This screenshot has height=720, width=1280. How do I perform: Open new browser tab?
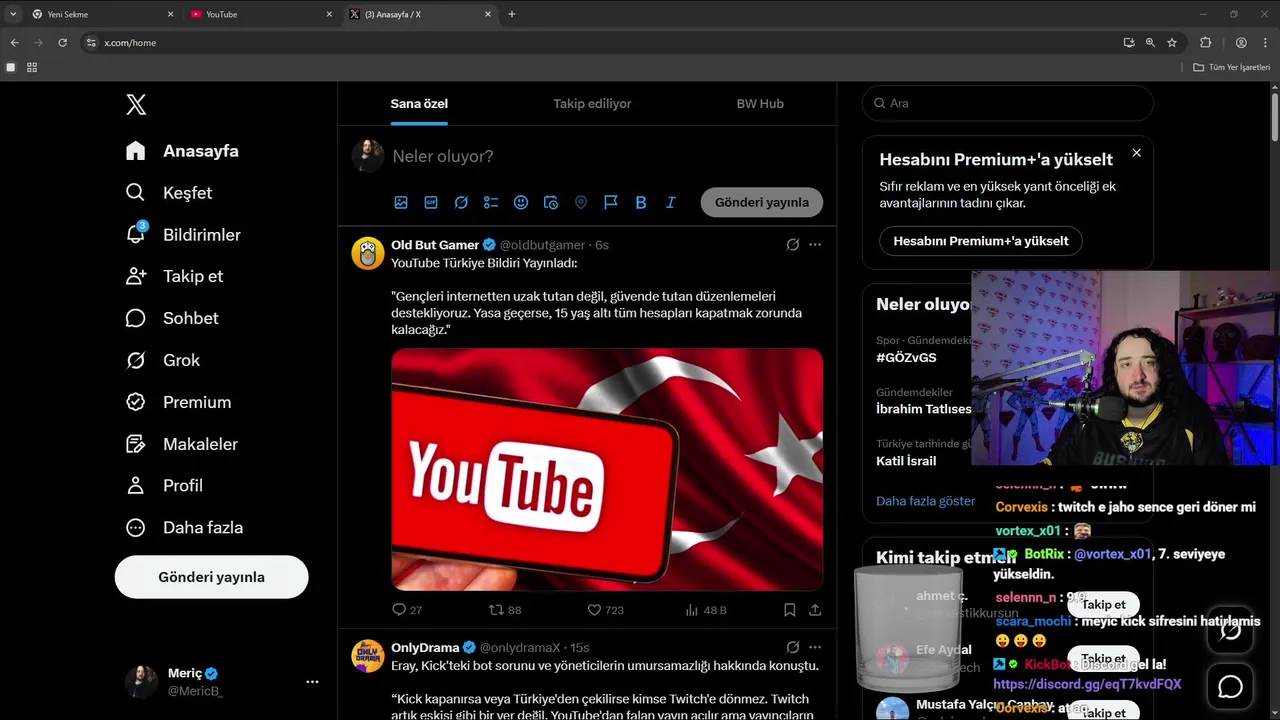[x=512, y=14]
